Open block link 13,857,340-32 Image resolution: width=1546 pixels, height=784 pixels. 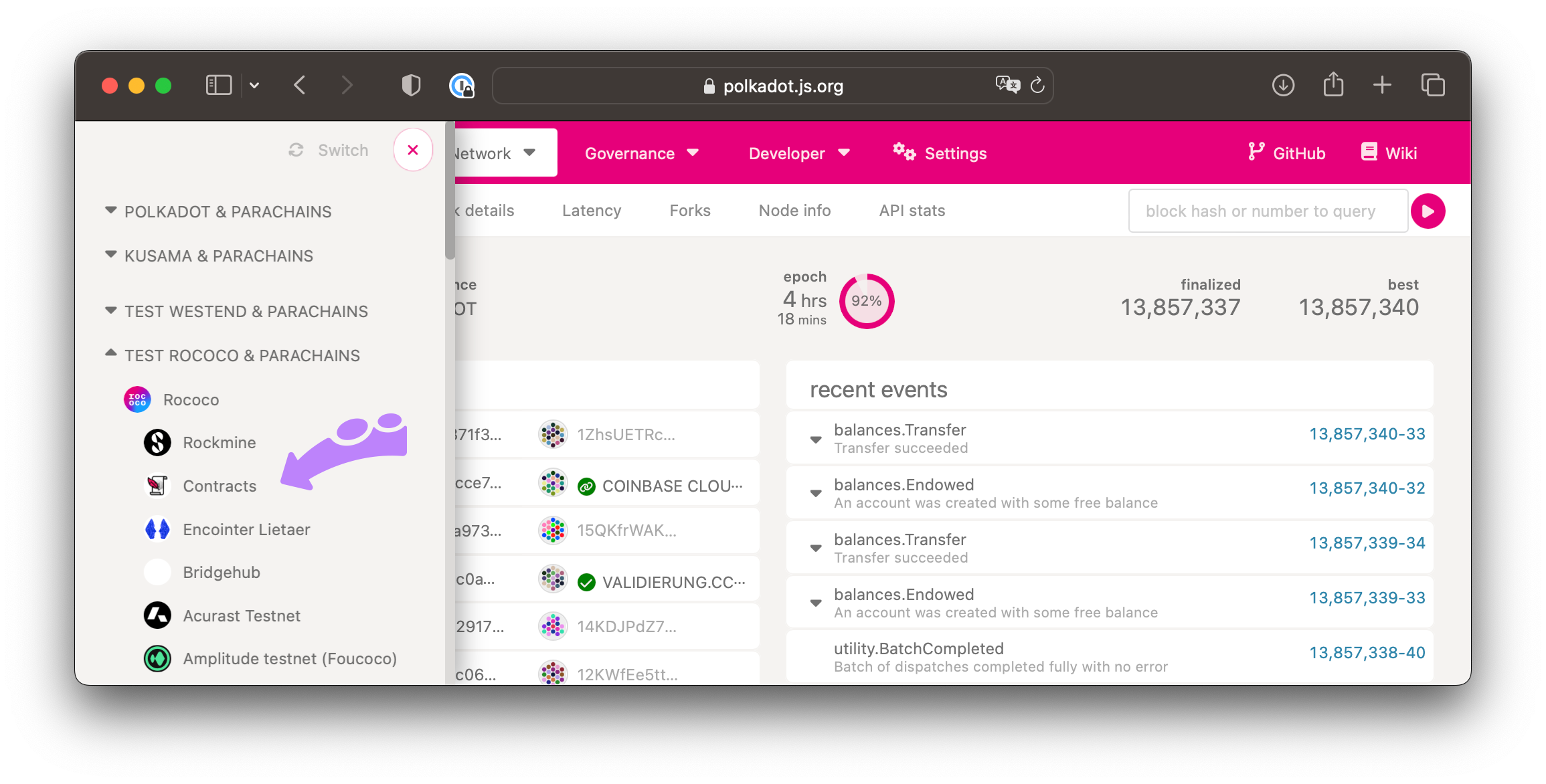click(x=1367, y=488)
